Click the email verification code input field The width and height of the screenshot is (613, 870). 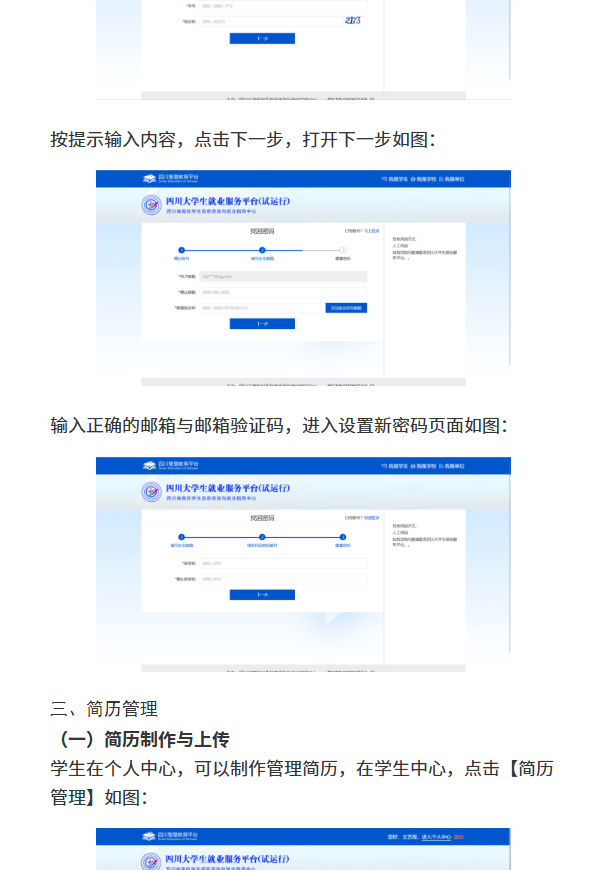[261, 308]
